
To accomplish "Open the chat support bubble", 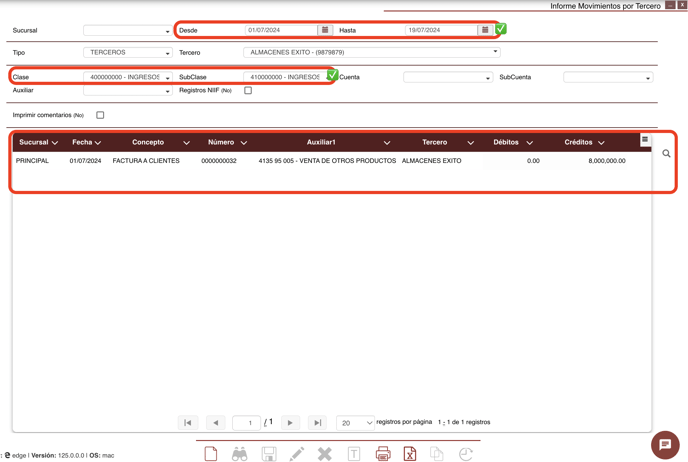I will click(x=665, y=445).
